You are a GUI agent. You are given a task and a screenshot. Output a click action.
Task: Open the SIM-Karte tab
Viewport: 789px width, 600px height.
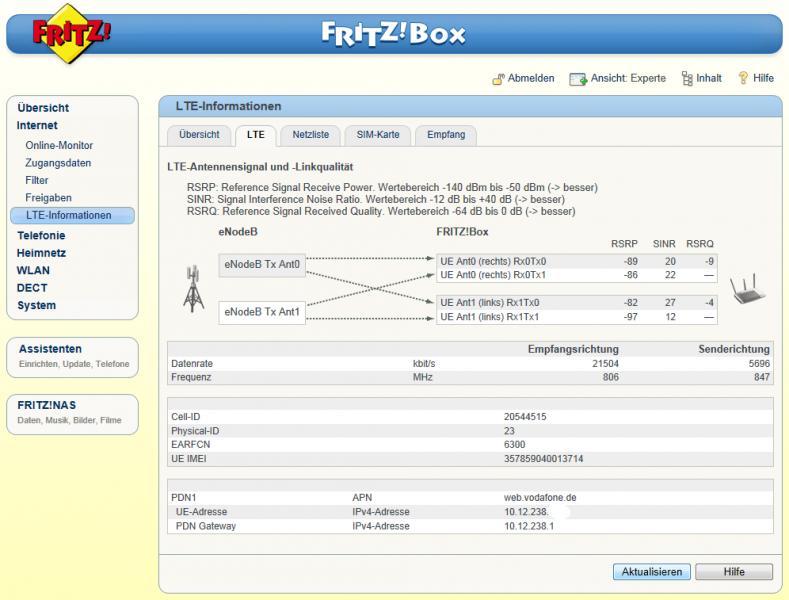378,135
